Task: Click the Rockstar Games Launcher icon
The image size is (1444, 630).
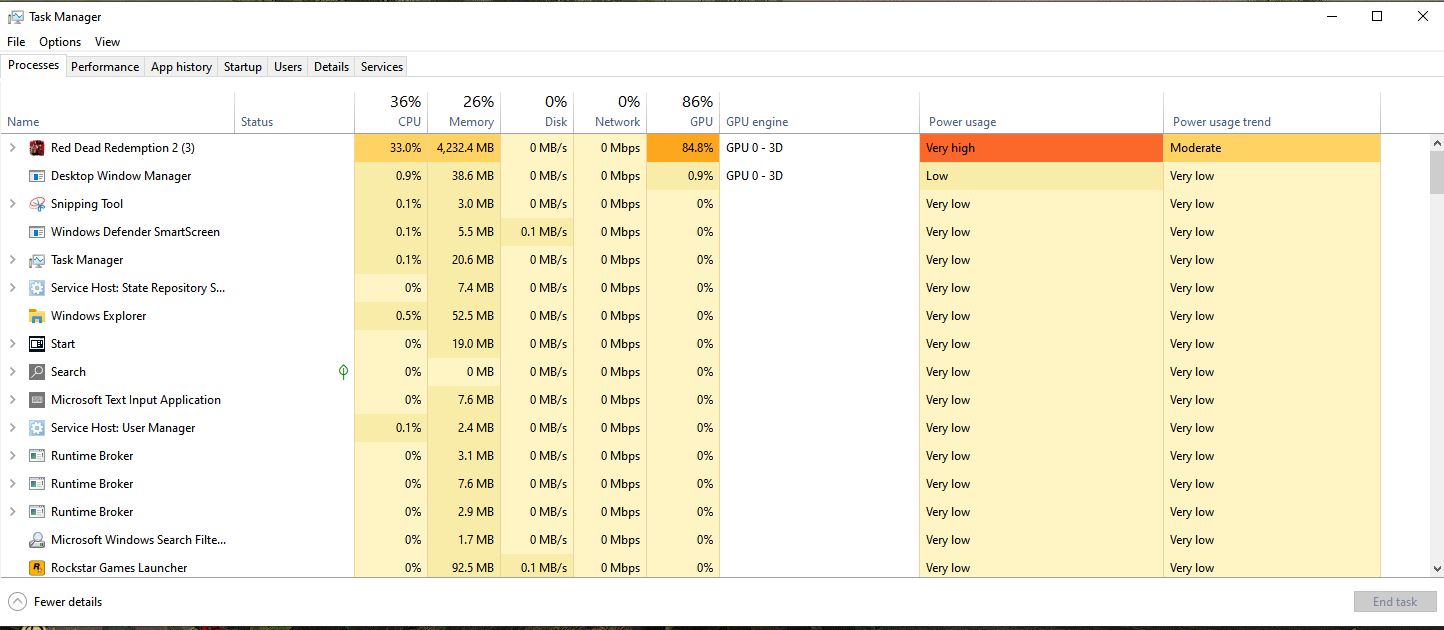Action: pos(37,568)
